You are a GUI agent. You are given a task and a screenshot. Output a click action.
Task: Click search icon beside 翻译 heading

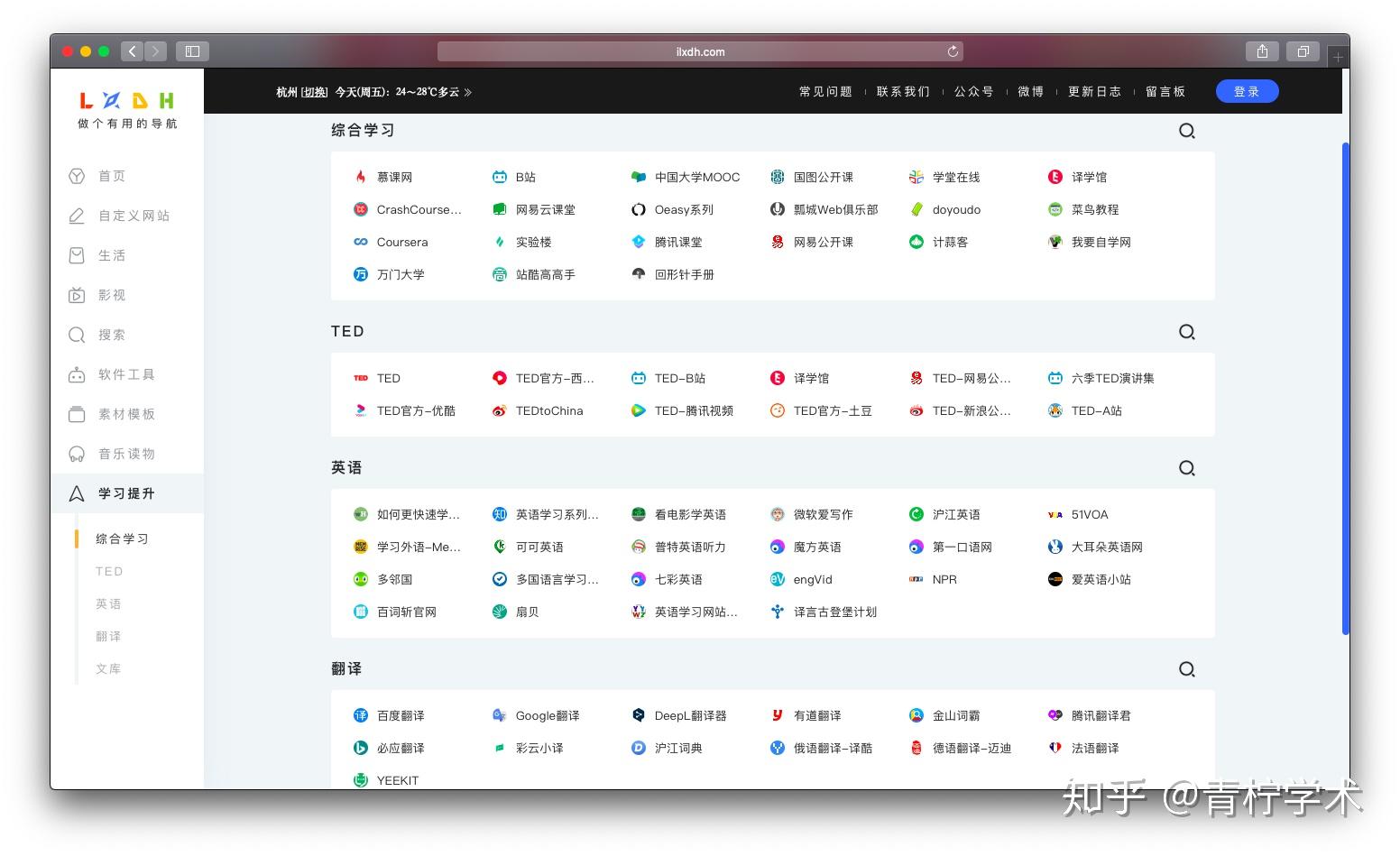[1187, 669]
